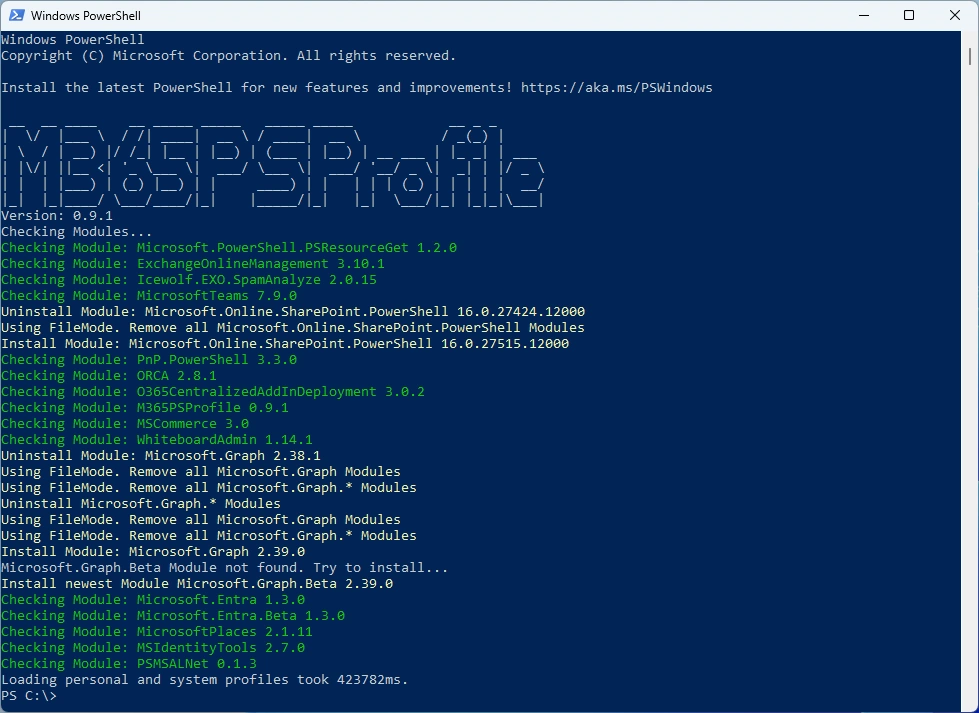Close the Windows PowerShell window
979x713 pixels.
click(955, 15)
